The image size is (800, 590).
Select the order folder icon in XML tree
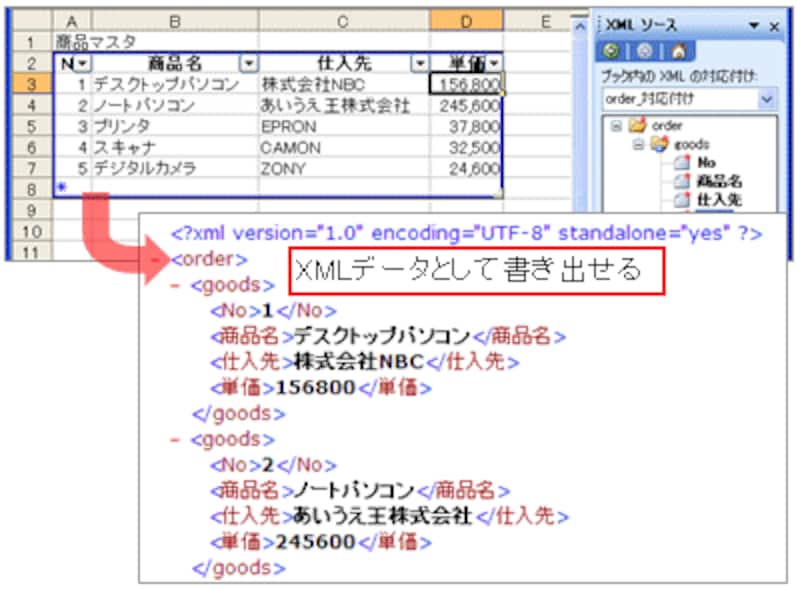click(637, 126)
